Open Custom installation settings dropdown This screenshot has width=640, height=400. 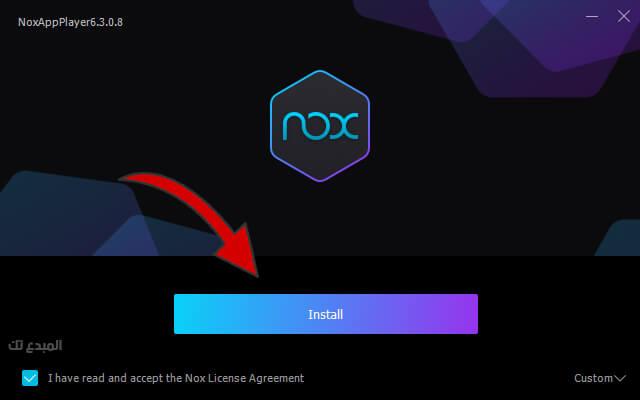pyautogui.click(x=600, y=378)
